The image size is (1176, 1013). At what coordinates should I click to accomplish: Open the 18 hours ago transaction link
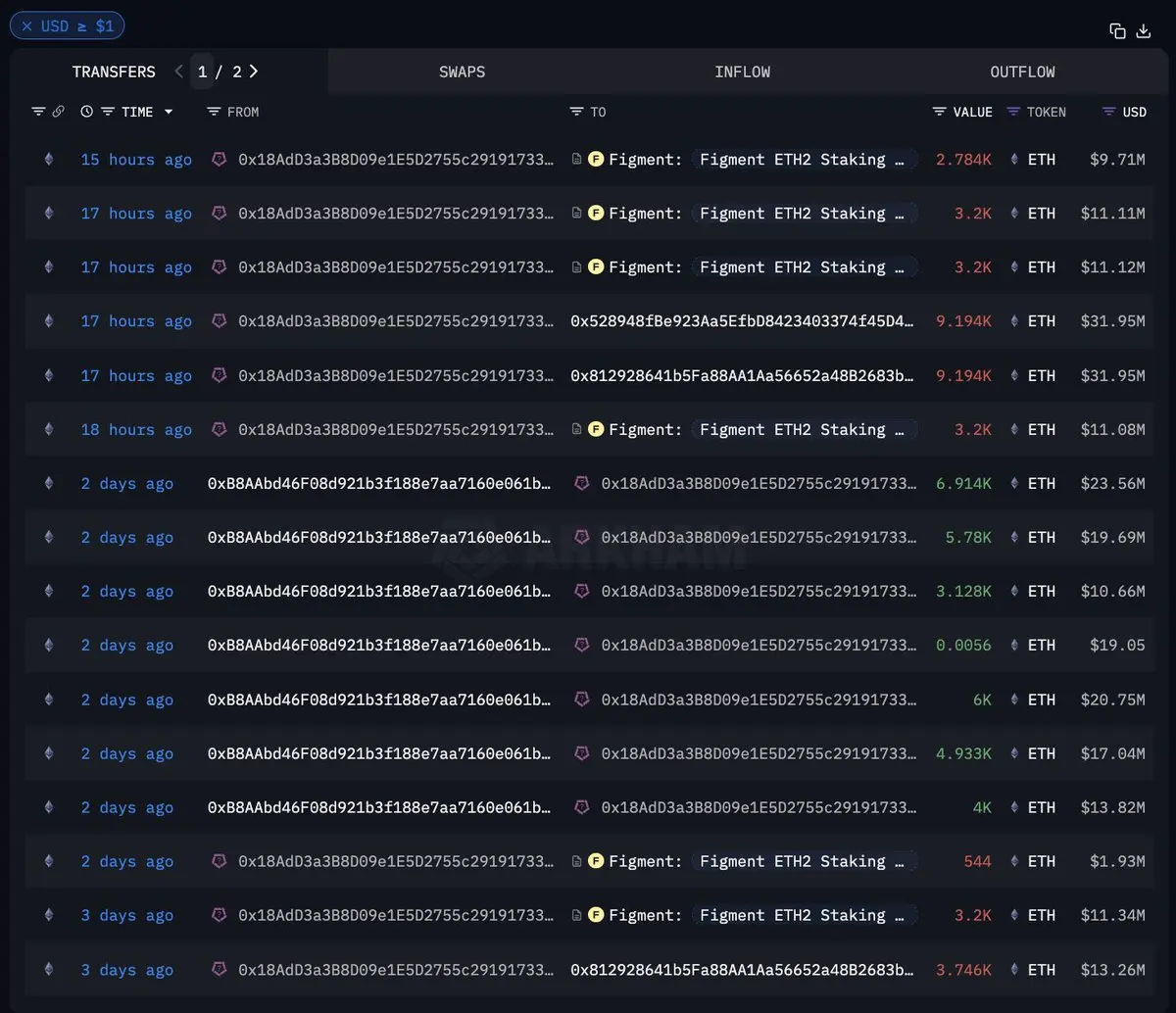point(136,429)
